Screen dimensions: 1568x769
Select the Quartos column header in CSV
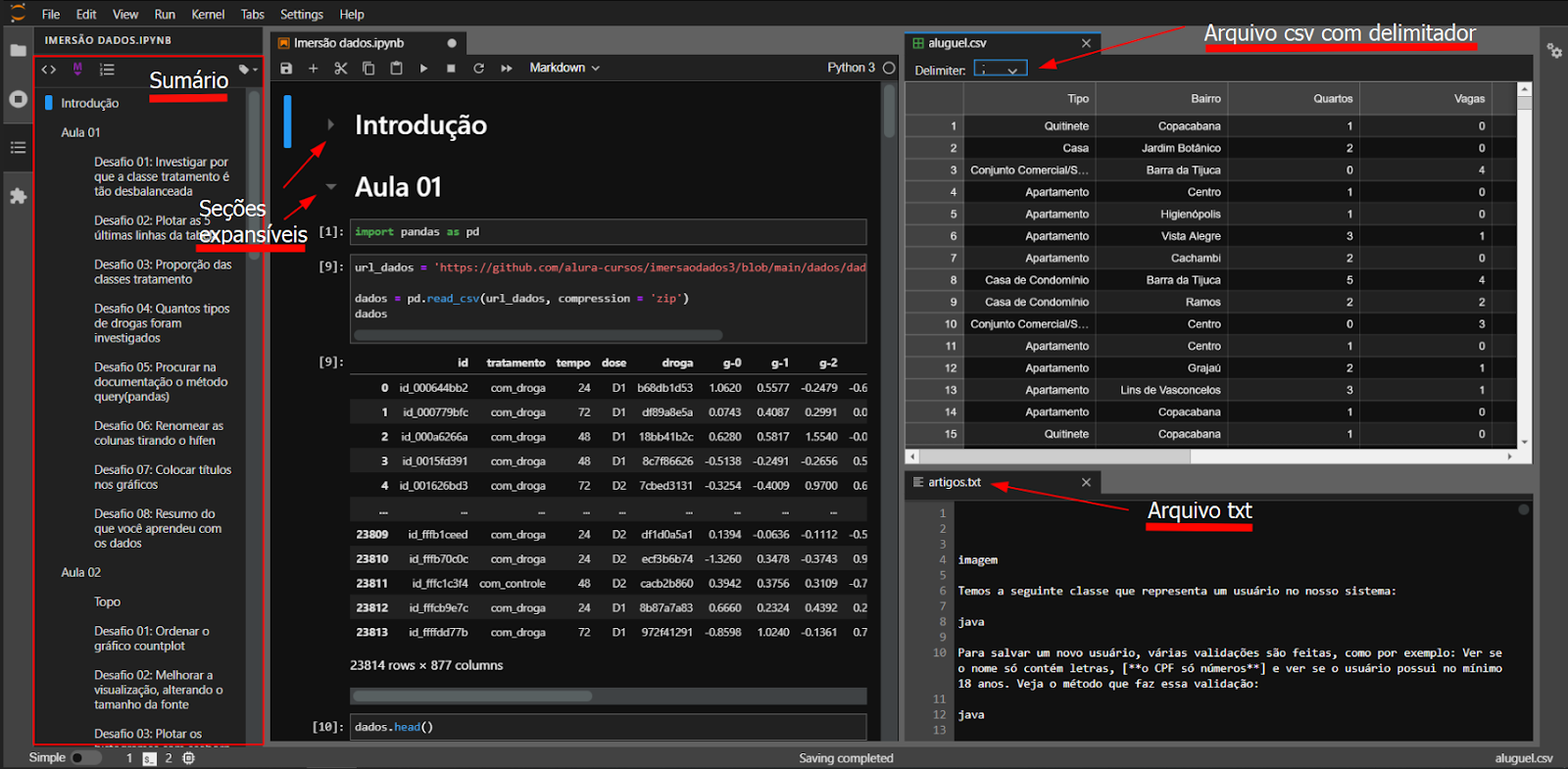point(1293,99)
